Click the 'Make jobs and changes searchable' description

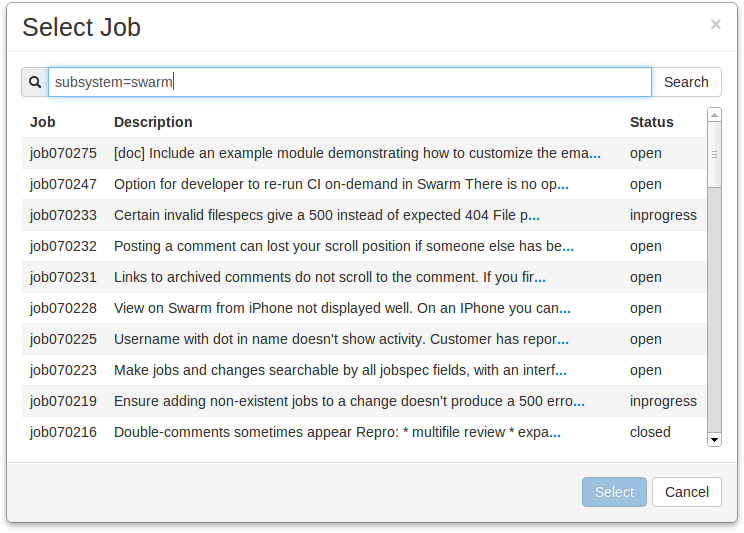coord(340,370)
